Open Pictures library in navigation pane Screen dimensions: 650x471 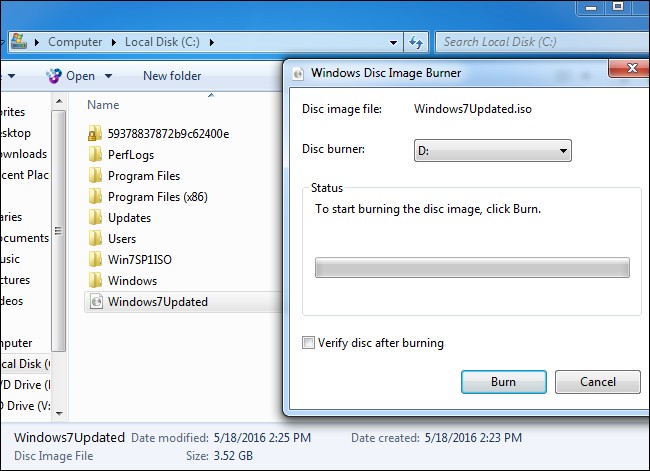coord(15,280)
